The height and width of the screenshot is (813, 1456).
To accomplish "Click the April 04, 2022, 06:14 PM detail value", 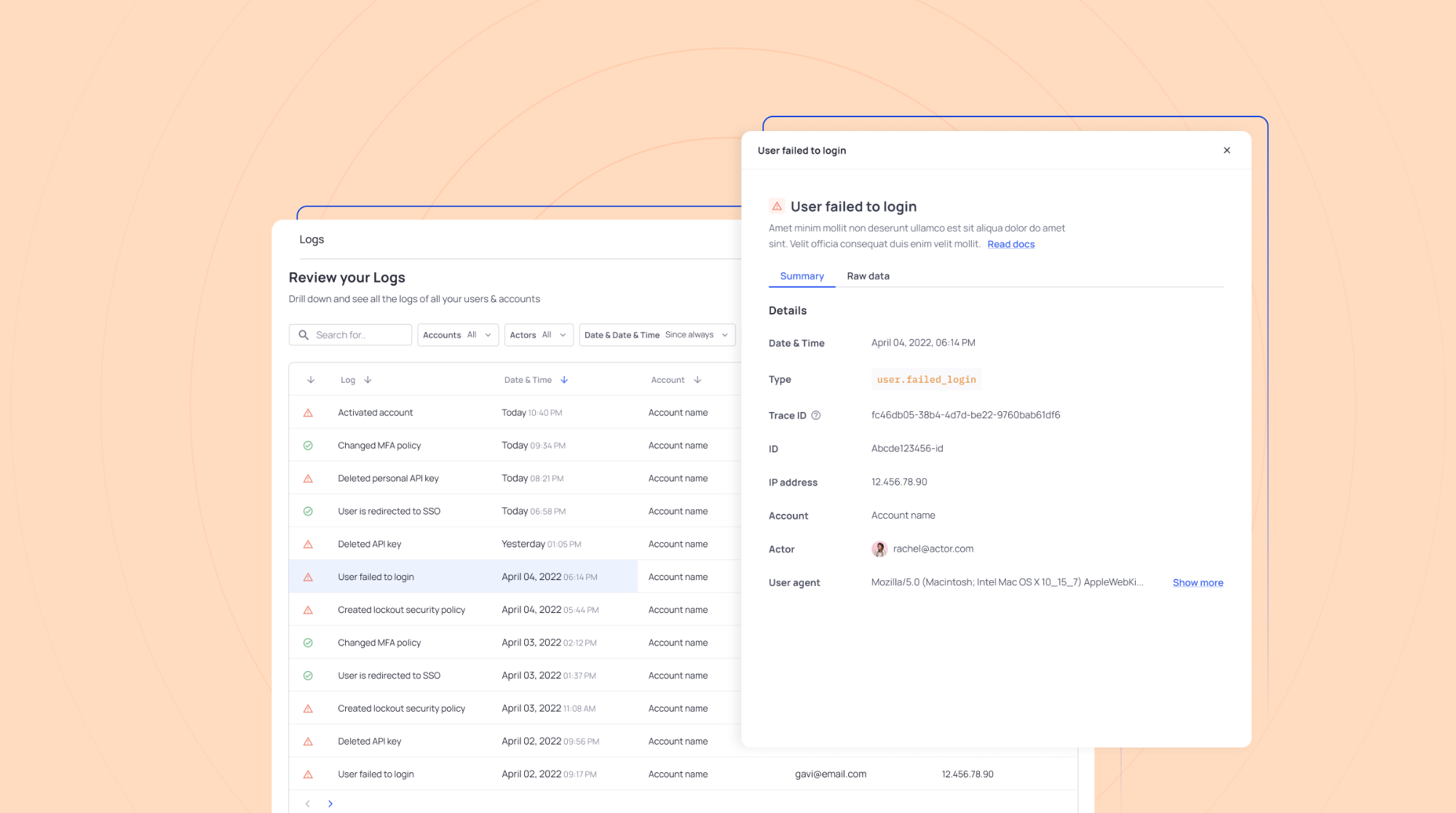I will [x=923, y=343].
